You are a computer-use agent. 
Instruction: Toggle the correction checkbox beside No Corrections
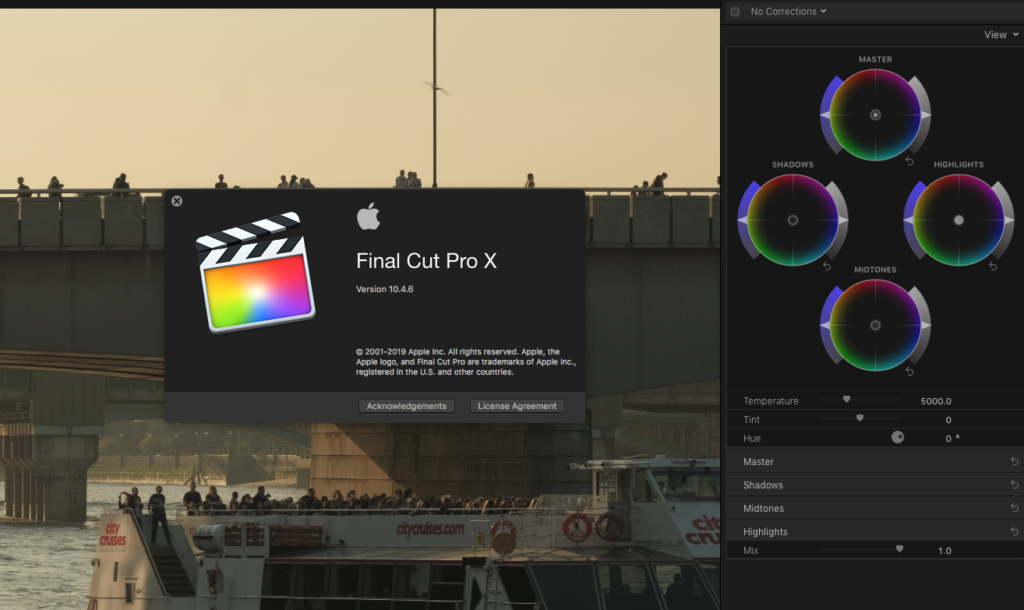click(x=735, y=12)
